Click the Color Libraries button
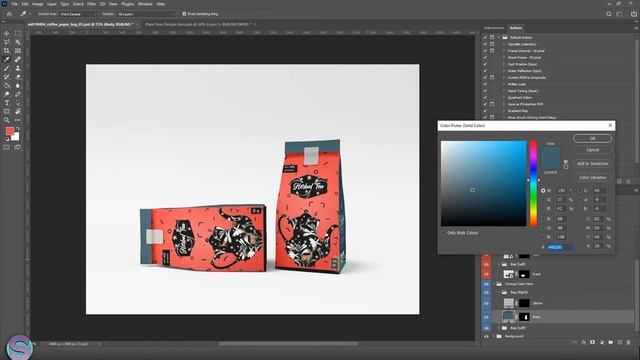Screen dimensions: 640x360 [x=592, y=178]
